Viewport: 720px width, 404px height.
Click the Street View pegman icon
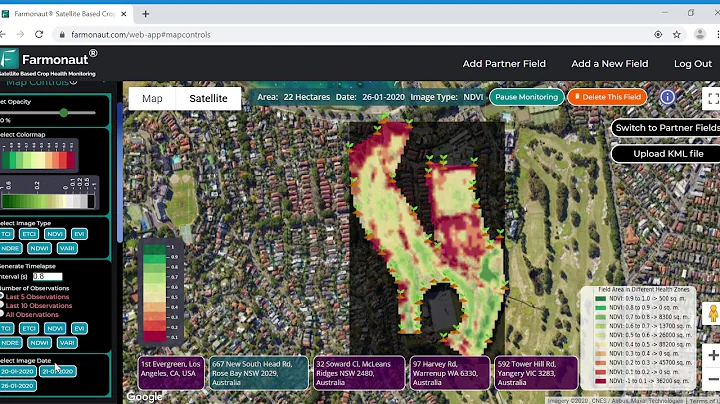713,314
